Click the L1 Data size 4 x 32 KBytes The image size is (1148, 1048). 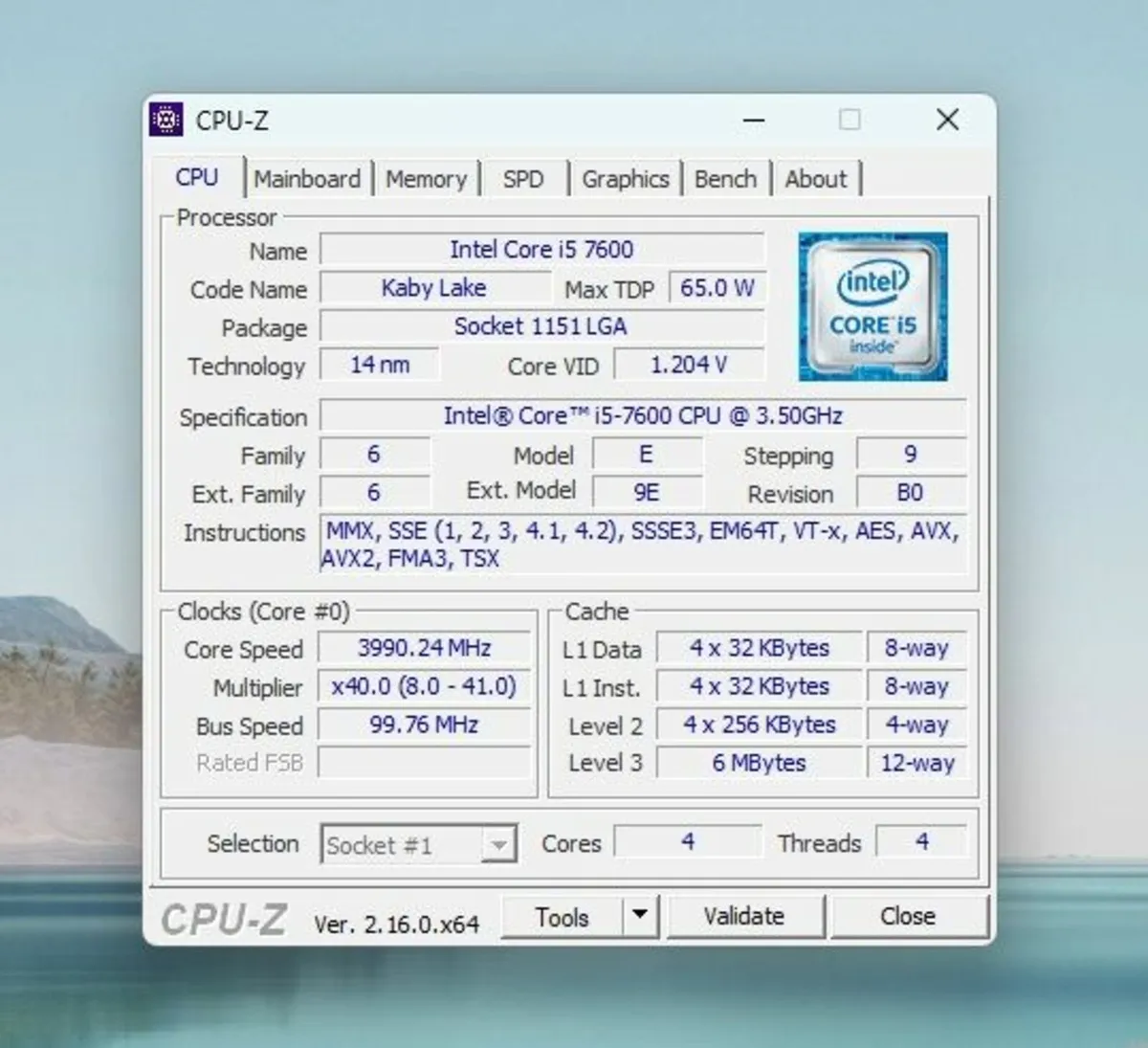(x=760, y=648)
